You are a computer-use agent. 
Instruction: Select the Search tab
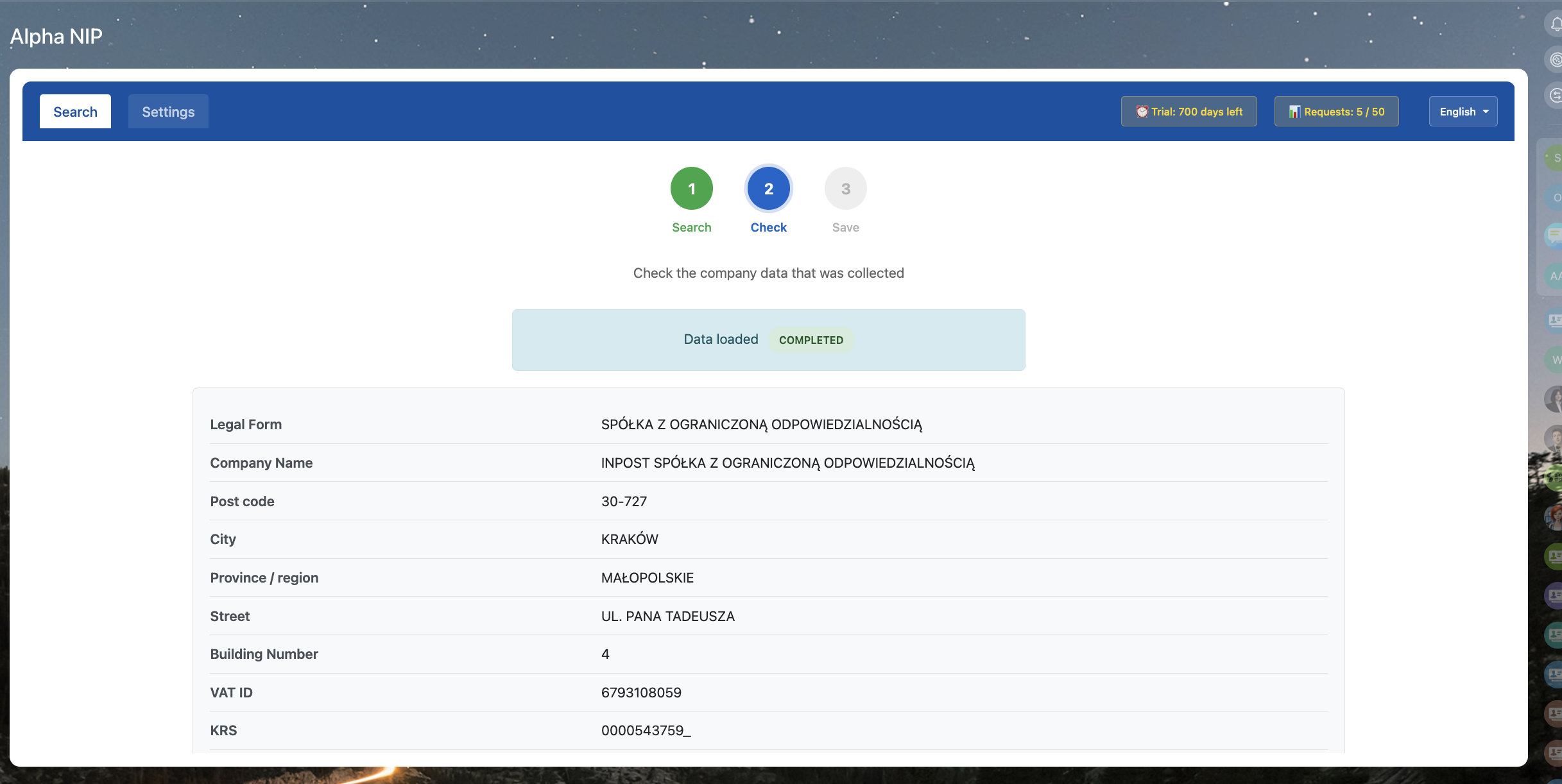(75, 112)
